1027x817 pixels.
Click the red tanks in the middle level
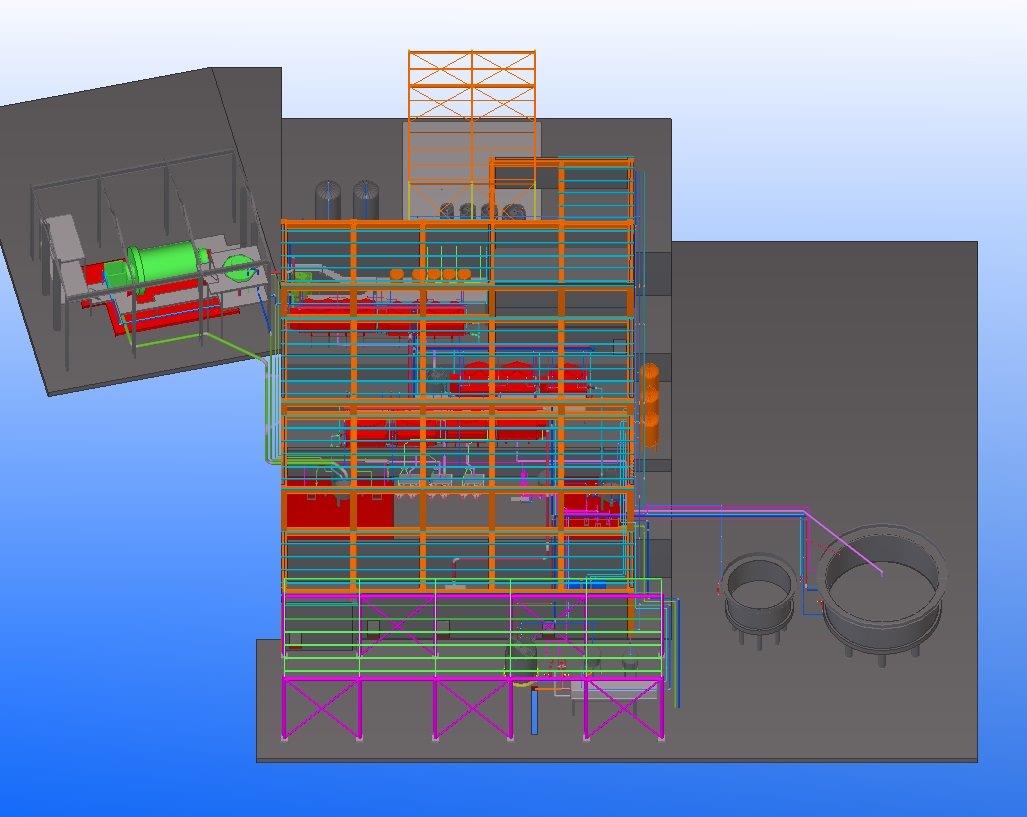click(515, 378)
